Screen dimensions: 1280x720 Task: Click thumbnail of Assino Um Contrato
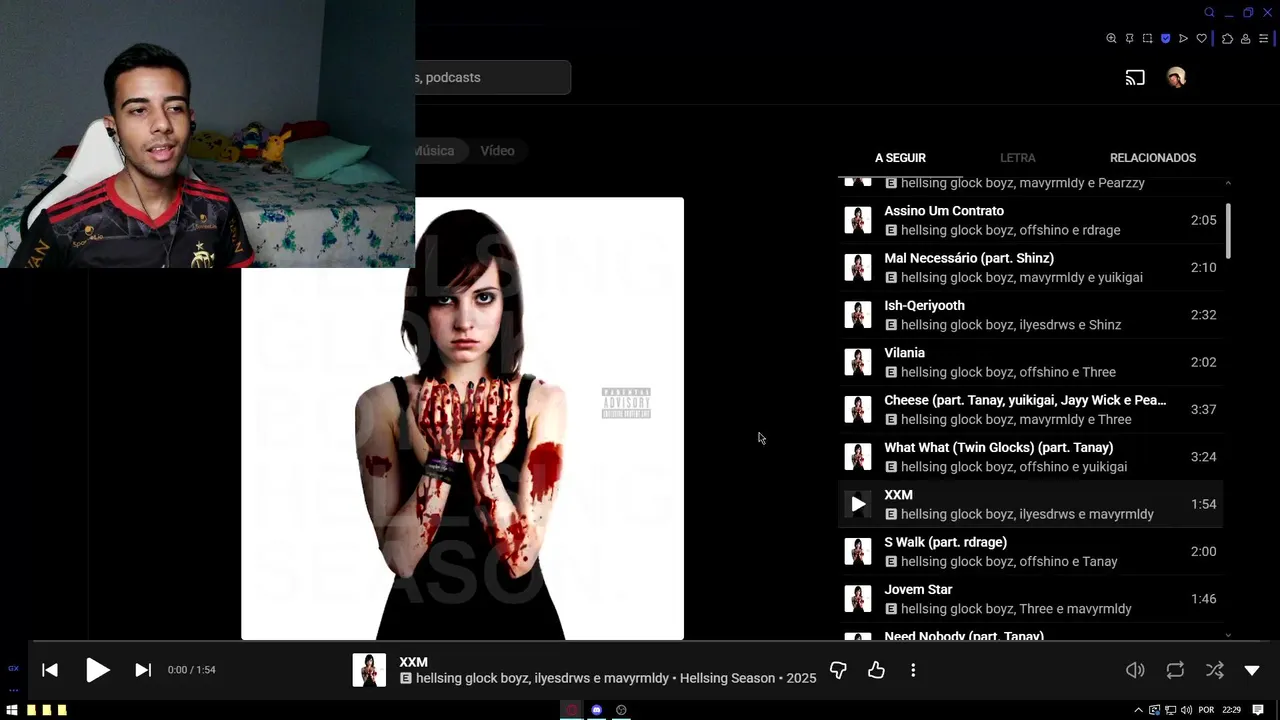click(x=858, y=220)
